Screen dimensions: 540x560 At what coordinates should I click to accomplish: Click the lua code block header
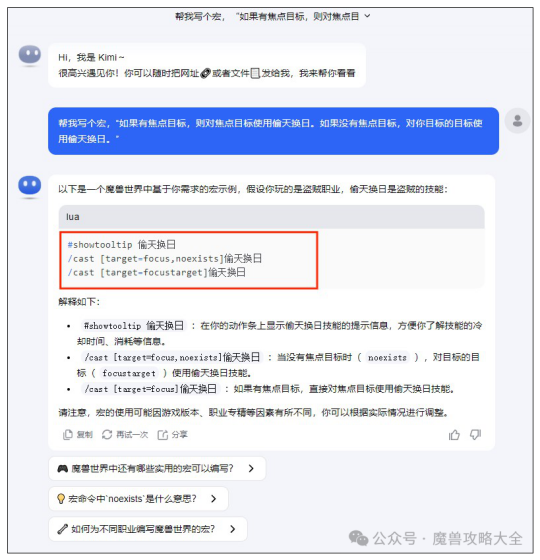(x=272, y=217)
